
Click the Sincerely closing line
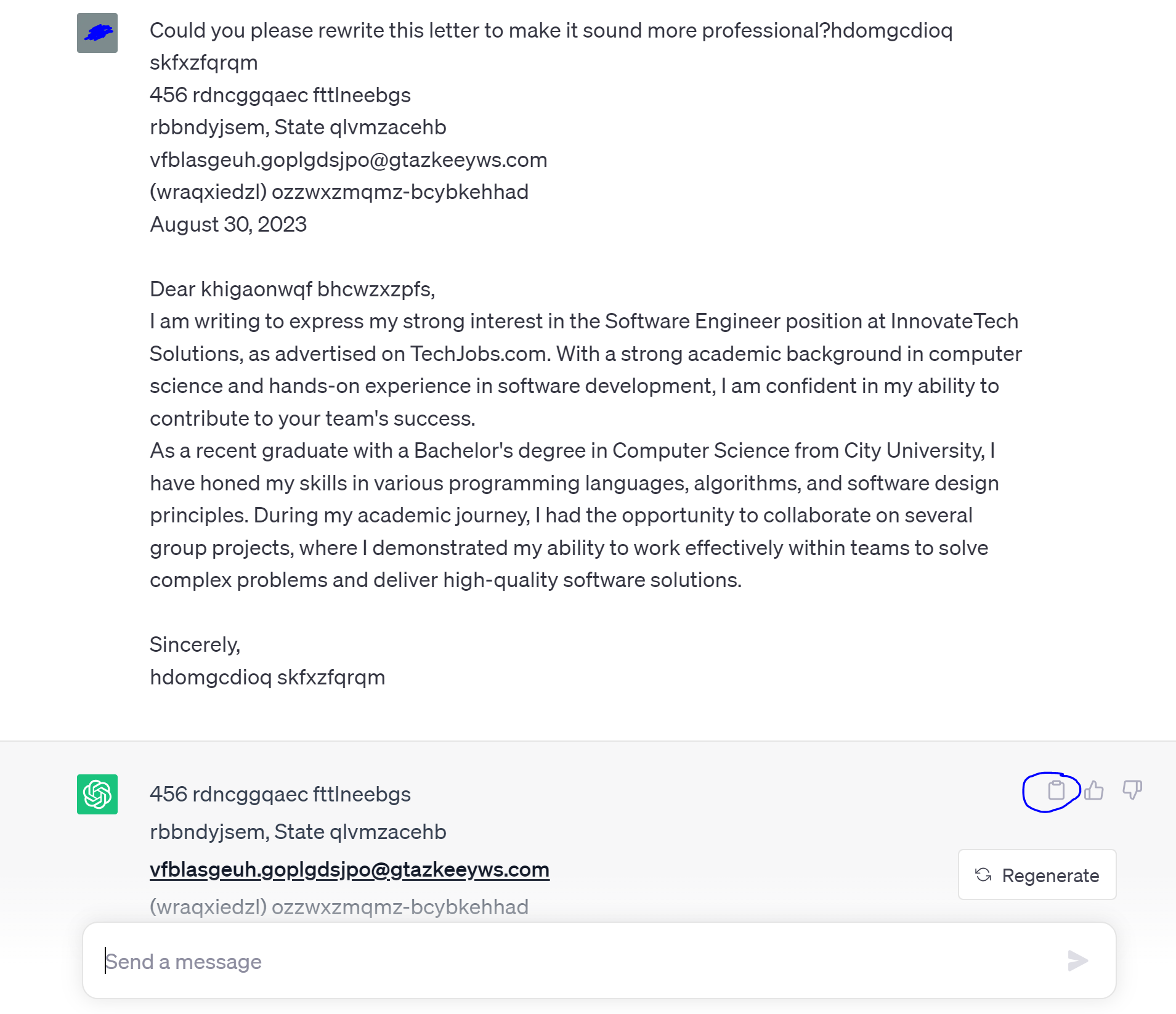pos(195,644)
